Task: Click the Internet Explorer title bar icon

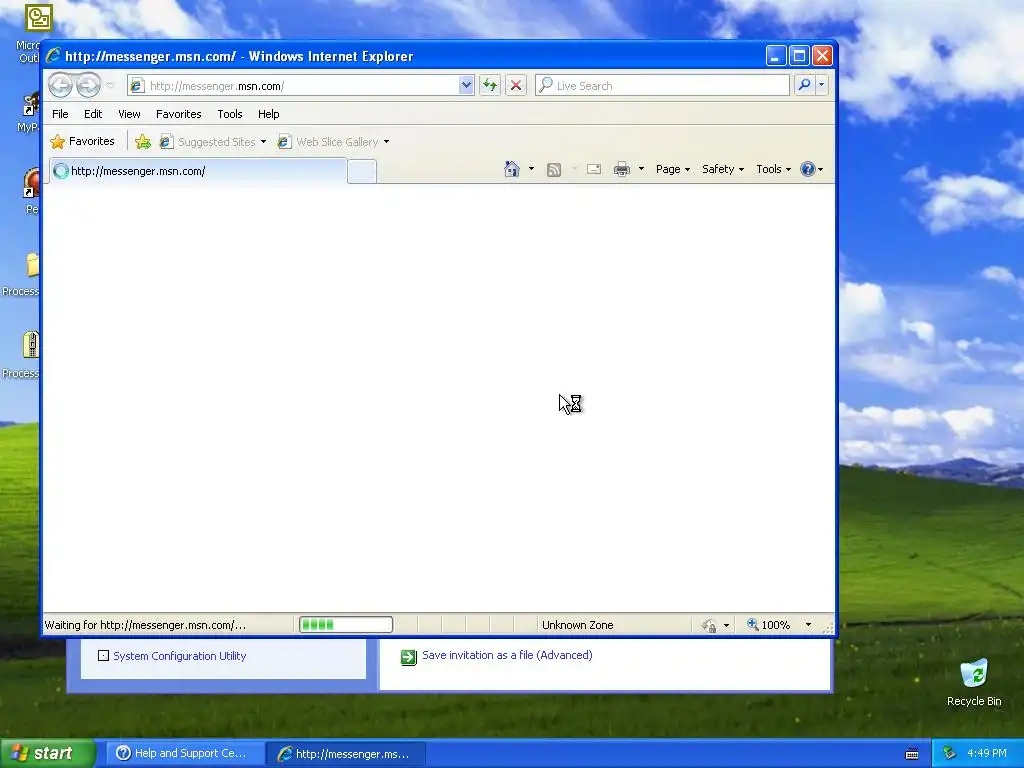Action: (x=53, y=56)
